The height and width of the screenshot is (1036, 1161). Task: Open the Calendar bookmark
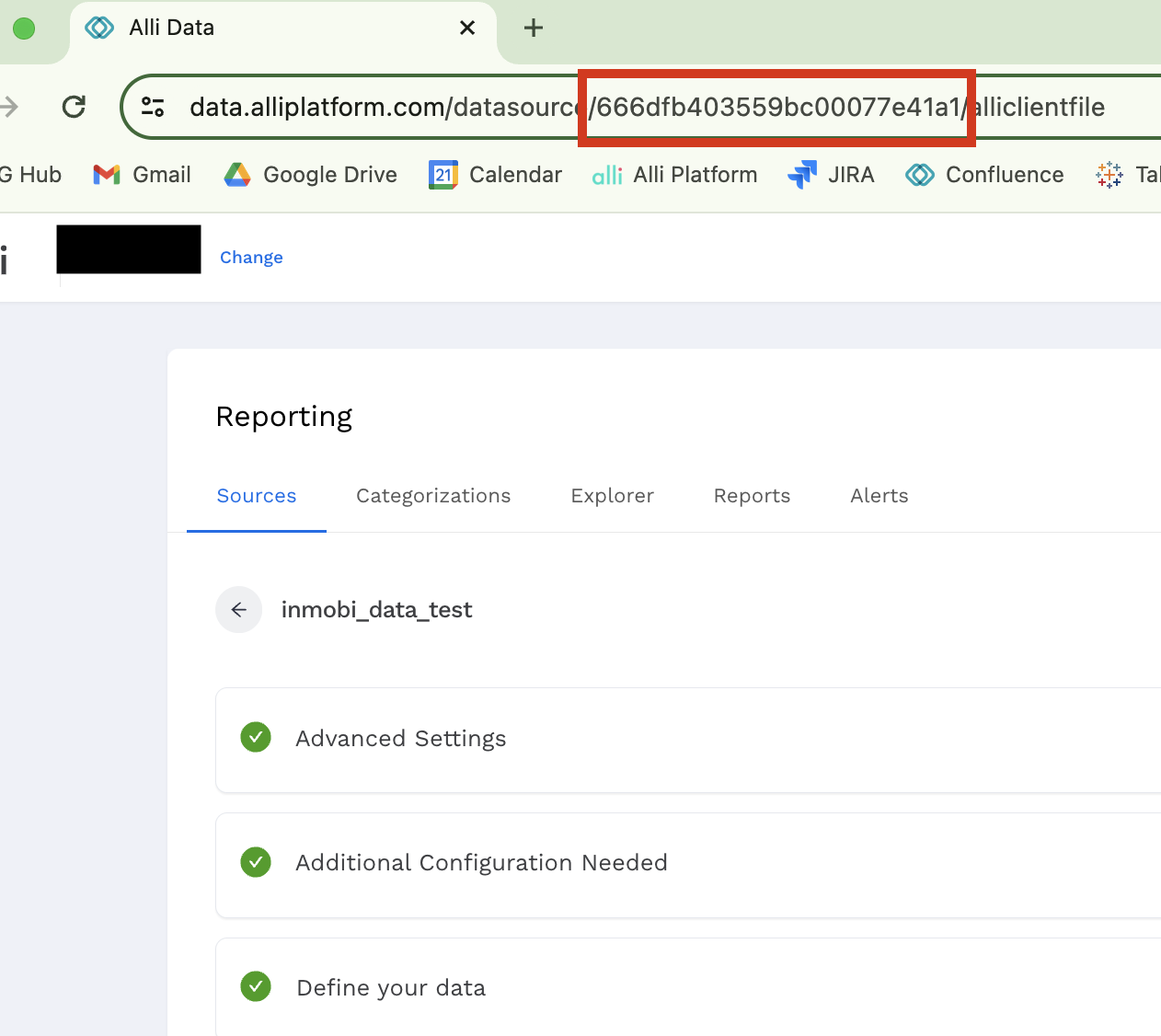pos(495,175)
